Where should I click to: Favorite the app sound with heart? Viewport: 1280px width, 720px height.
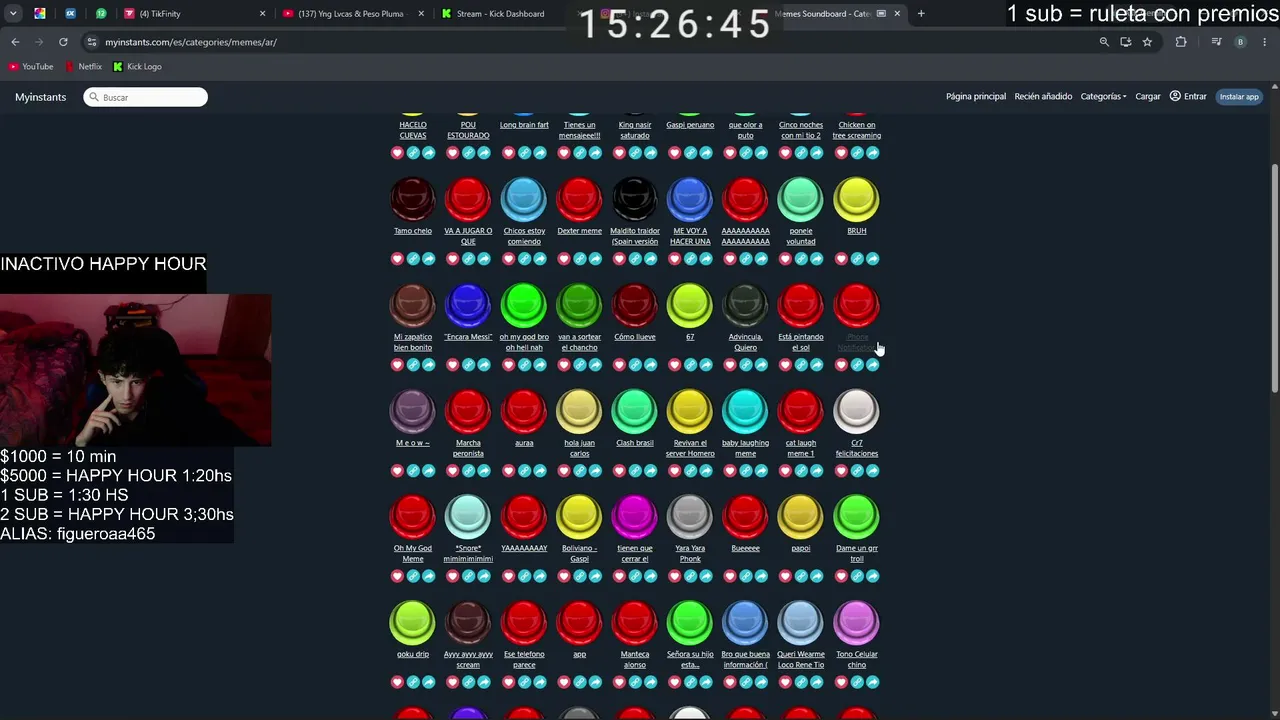pos(564,682)
